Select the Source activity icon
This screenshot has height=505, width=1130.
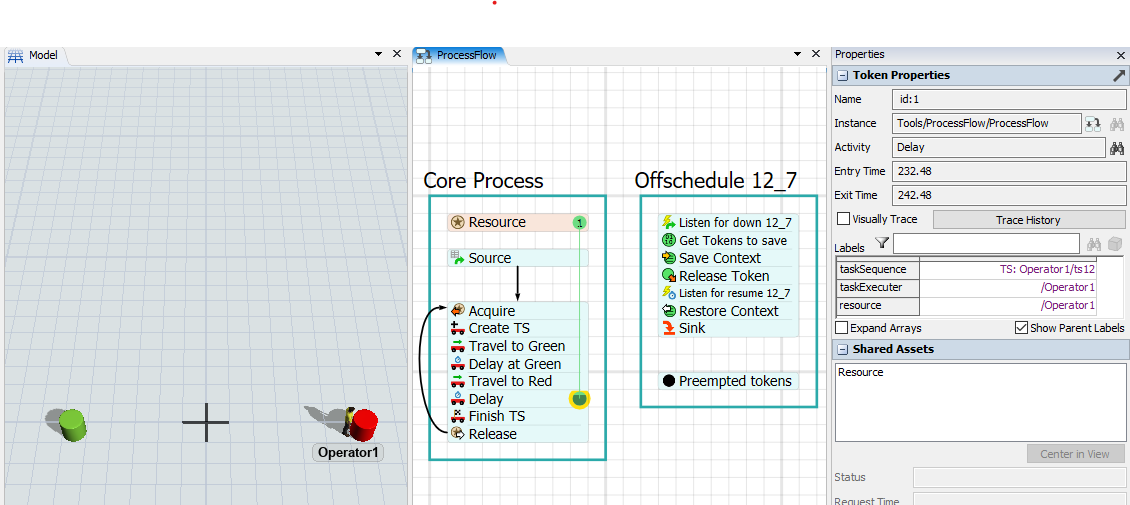[457, 258]
